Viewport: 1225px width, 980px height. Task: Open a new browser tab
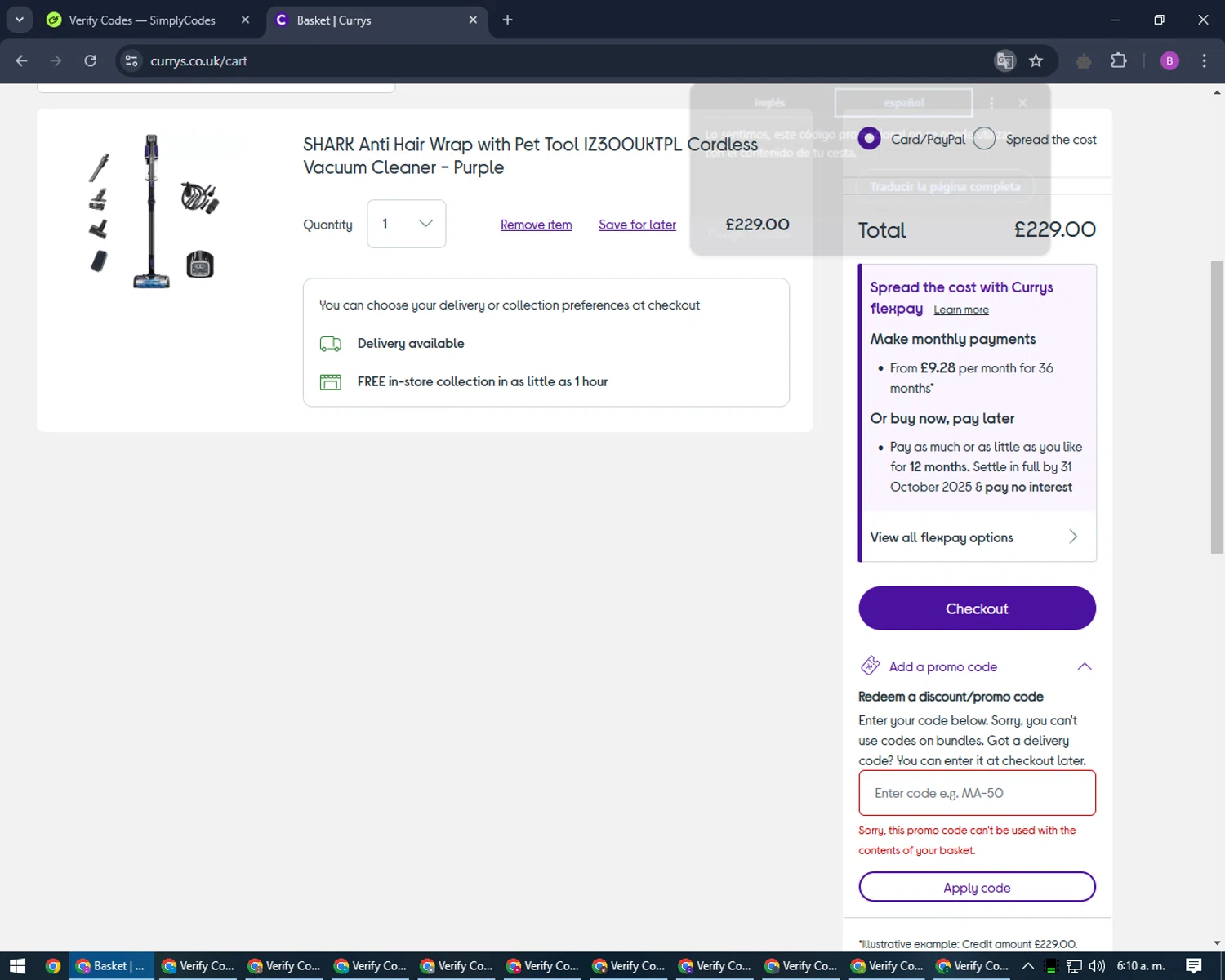(507, 20)
